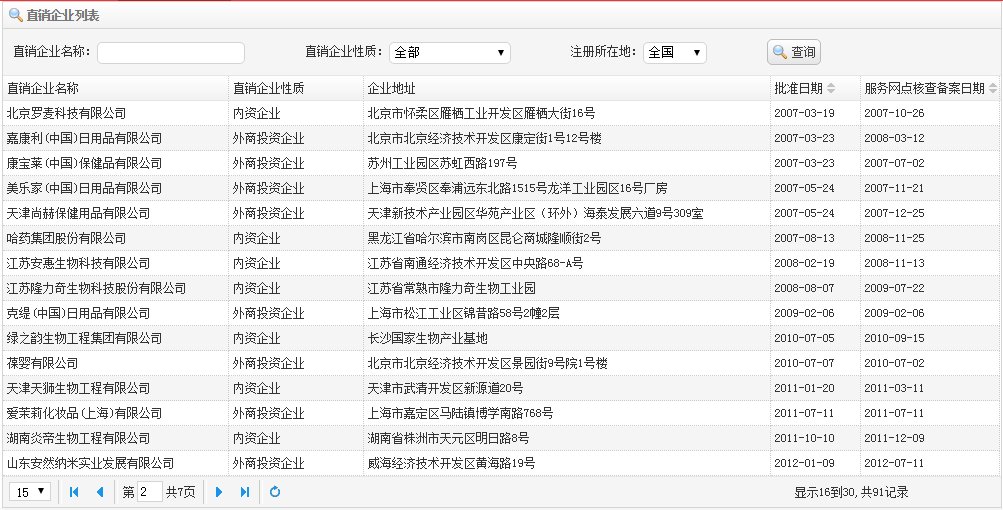Click the 查询 search button

point(794,52)
